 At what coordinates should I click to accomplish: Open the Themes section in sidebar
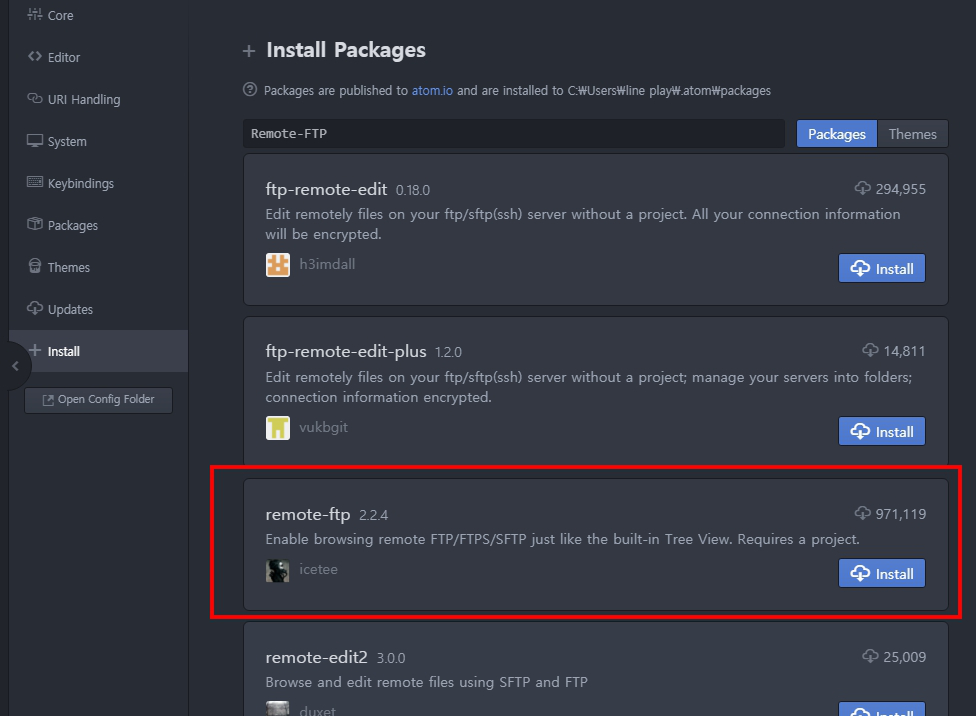(98, 268)
